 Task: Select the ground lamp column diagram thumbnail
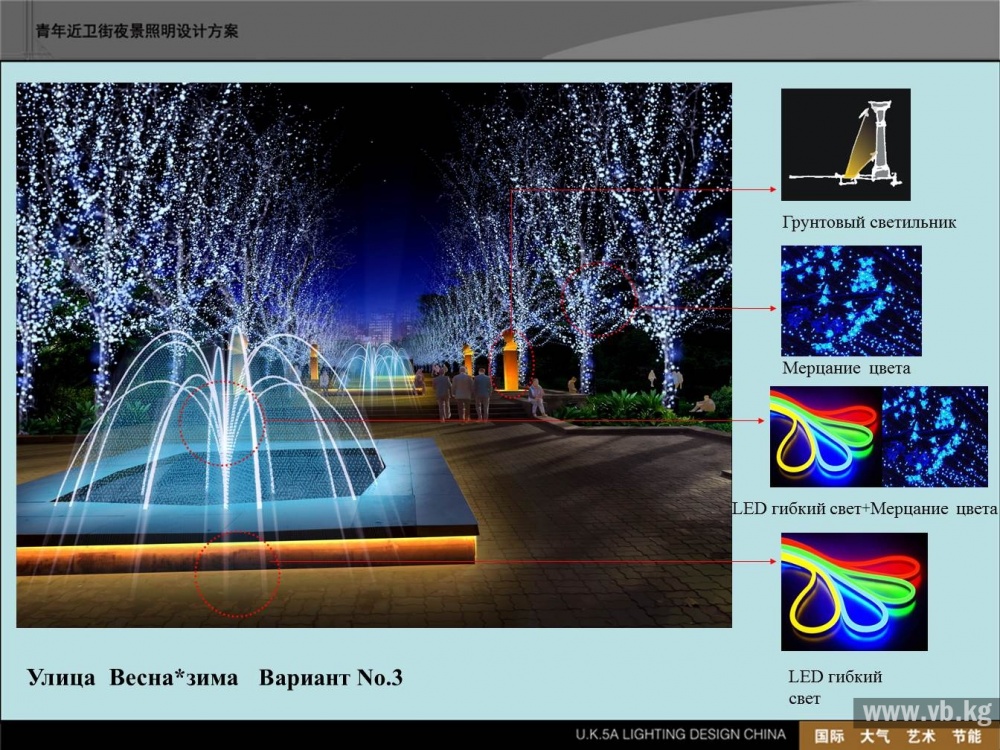coord(846,145)
